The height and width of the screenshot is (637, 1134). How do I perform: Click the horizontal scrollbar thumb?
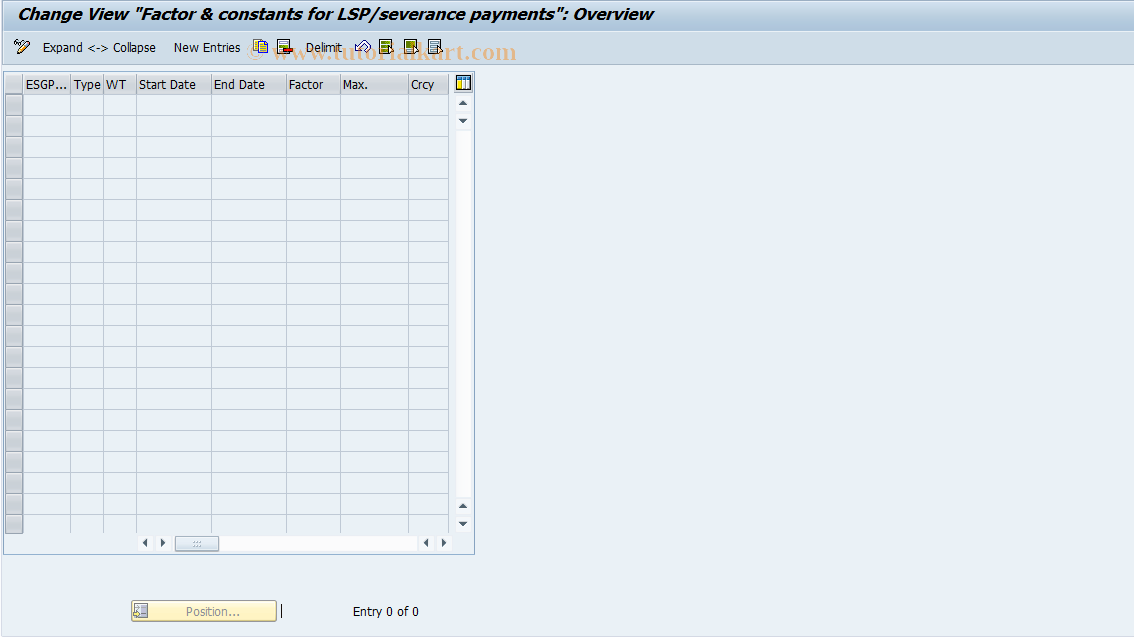[x=197, y=544]
